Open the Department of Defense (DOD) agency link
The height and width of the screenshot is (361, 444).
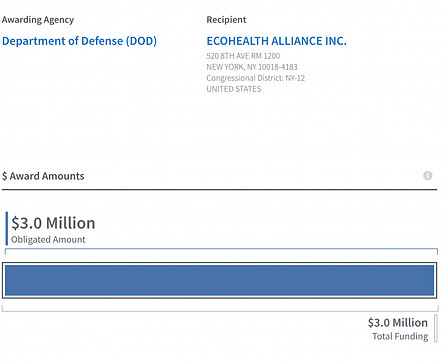(79, 41)
